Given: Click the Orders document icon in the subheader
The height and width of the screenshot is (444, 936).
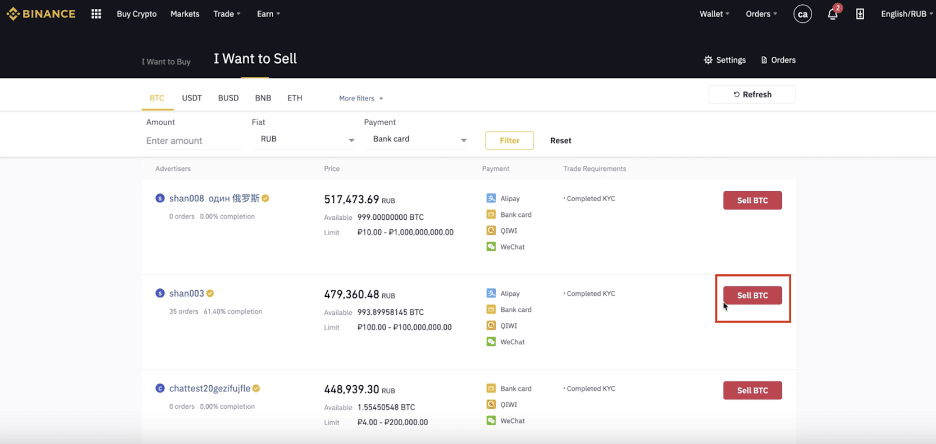Looking at the screenshot, I should [764, 60].
